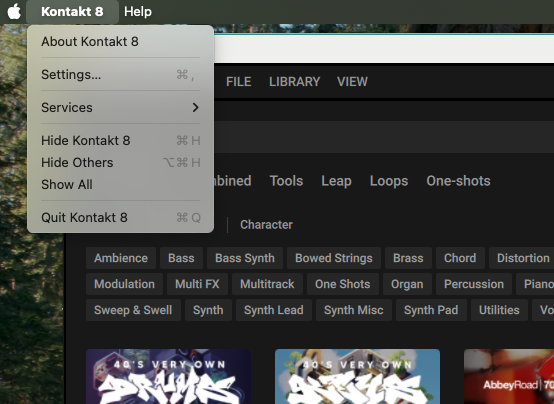Click the Piano tag
The width and height of the screenshot is (554, 404).
(x=535, y=284)
